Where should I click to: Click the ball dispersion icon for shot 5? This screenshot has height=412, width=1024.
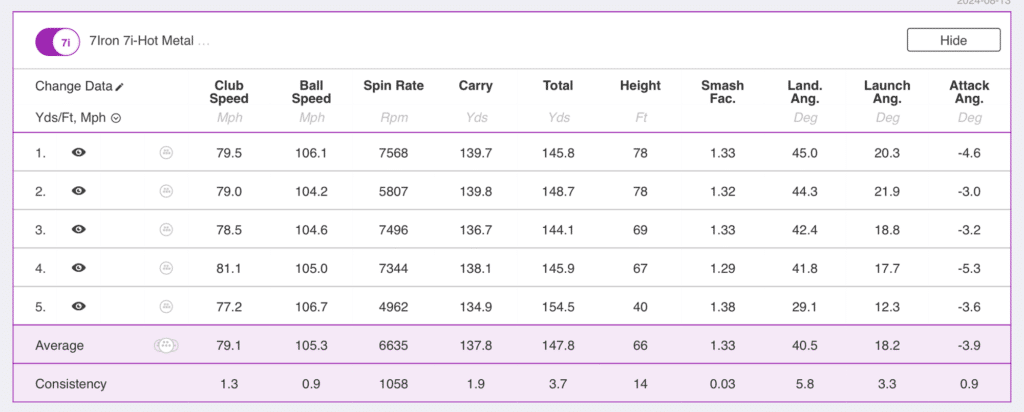(x=166, y=306)
